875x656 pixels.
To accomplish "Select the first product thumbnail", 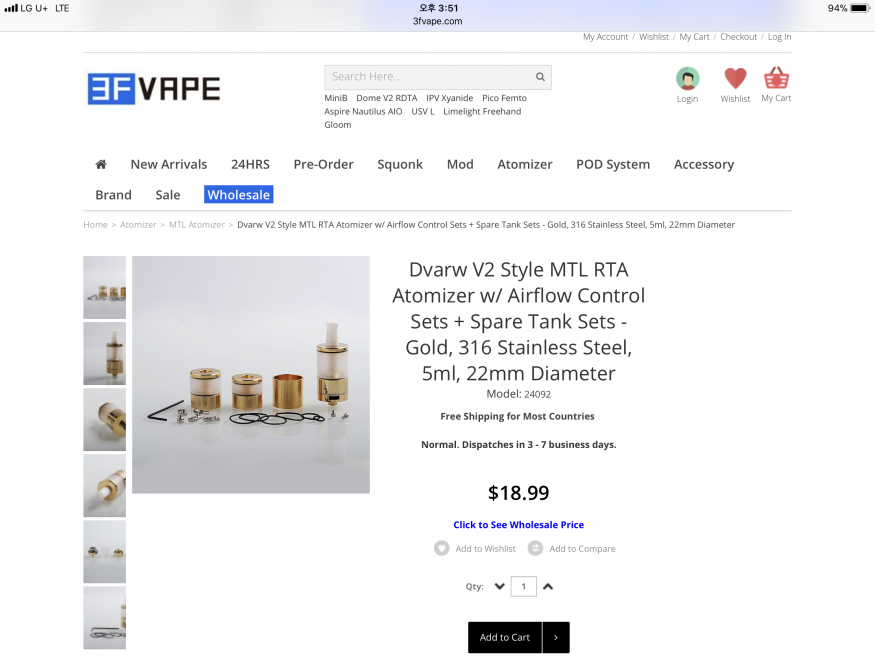I will (104, 287).
